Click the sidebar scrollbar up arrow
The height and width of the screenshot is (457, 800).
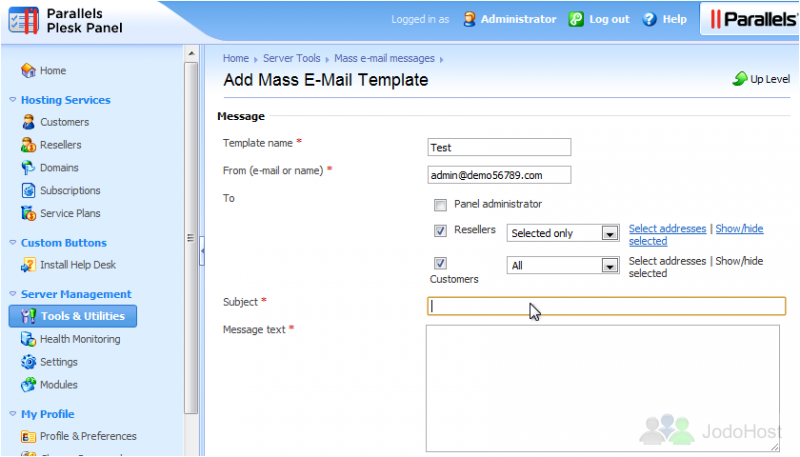click(191, 54)
